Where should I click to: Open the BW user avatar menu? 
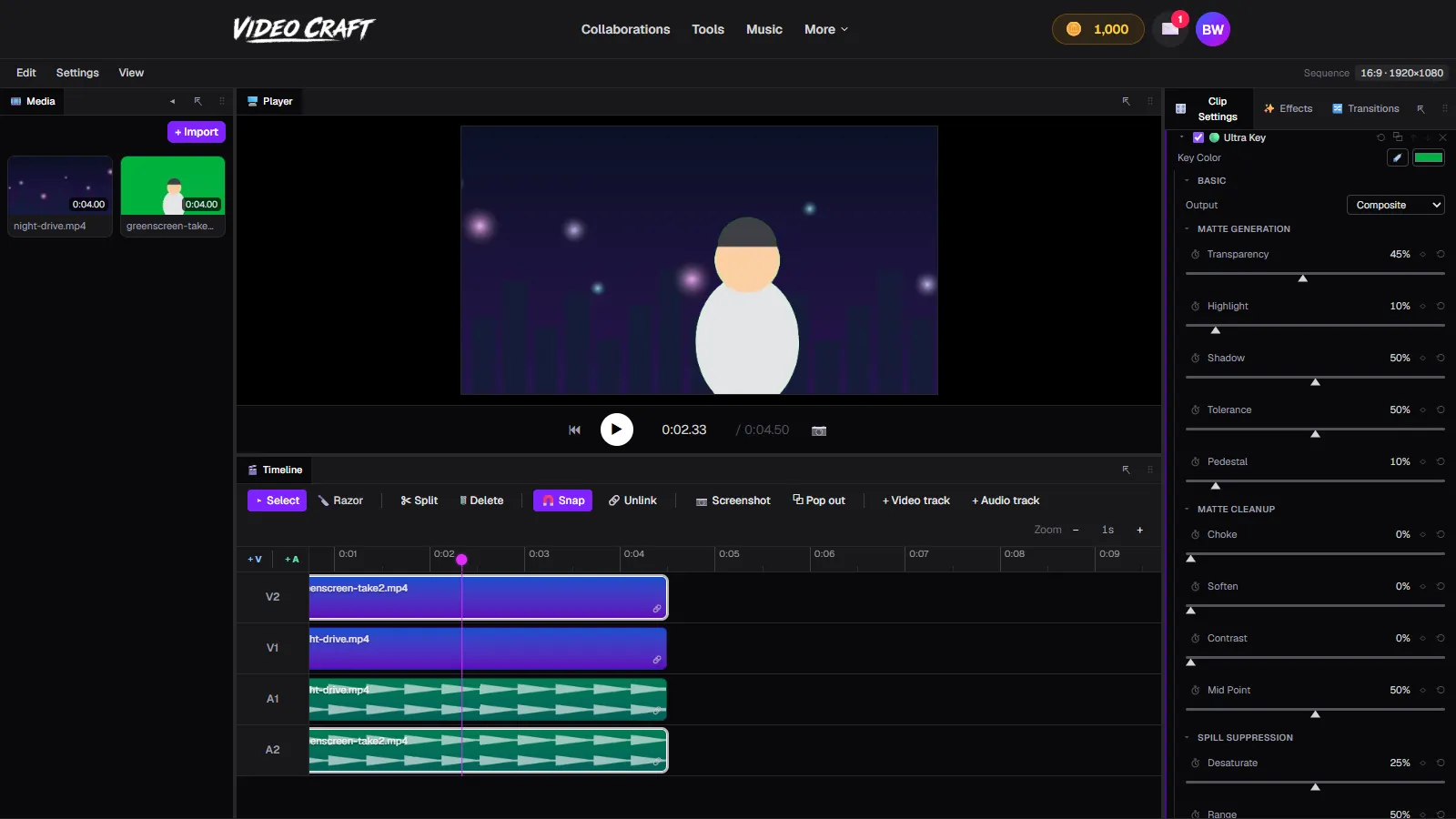pyautogui.click(x=1213, y=29)
